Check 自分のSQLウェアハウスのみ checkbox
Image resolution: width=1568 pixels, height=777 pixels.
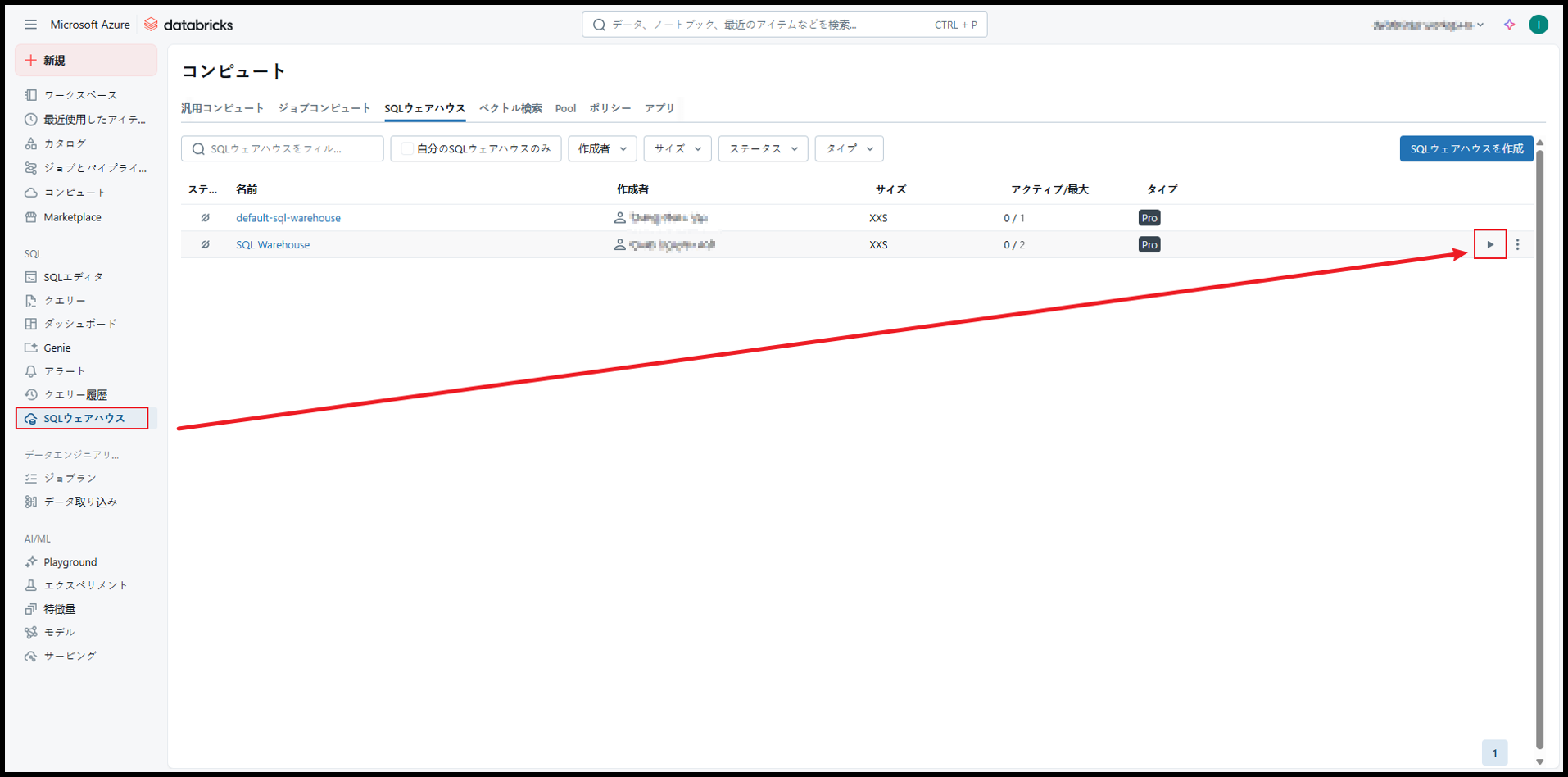coord(406,148)
